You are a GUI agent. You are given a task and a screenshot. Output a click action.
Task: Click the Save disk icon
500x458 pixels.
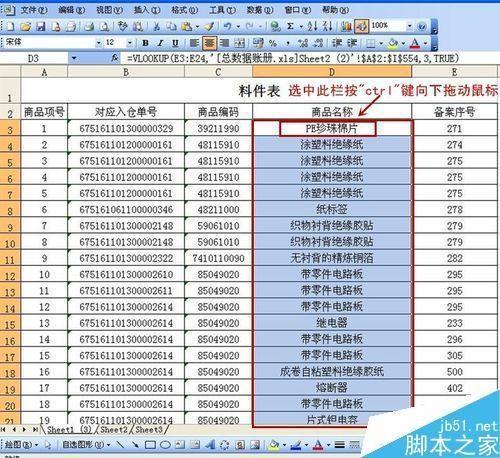pos(41,26)
